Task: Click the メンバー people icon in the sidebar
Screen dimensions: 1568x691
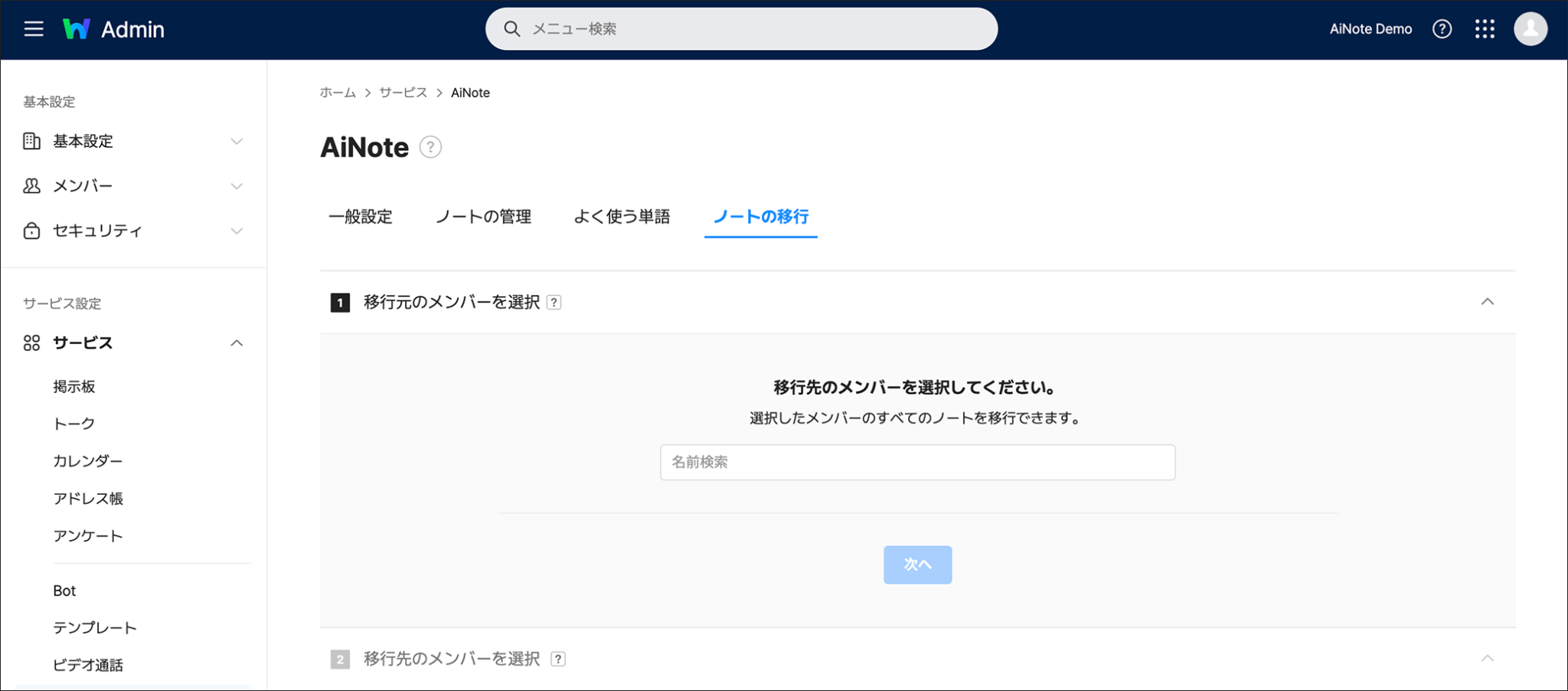Action: pyautogui.click(x=31, y=185)
